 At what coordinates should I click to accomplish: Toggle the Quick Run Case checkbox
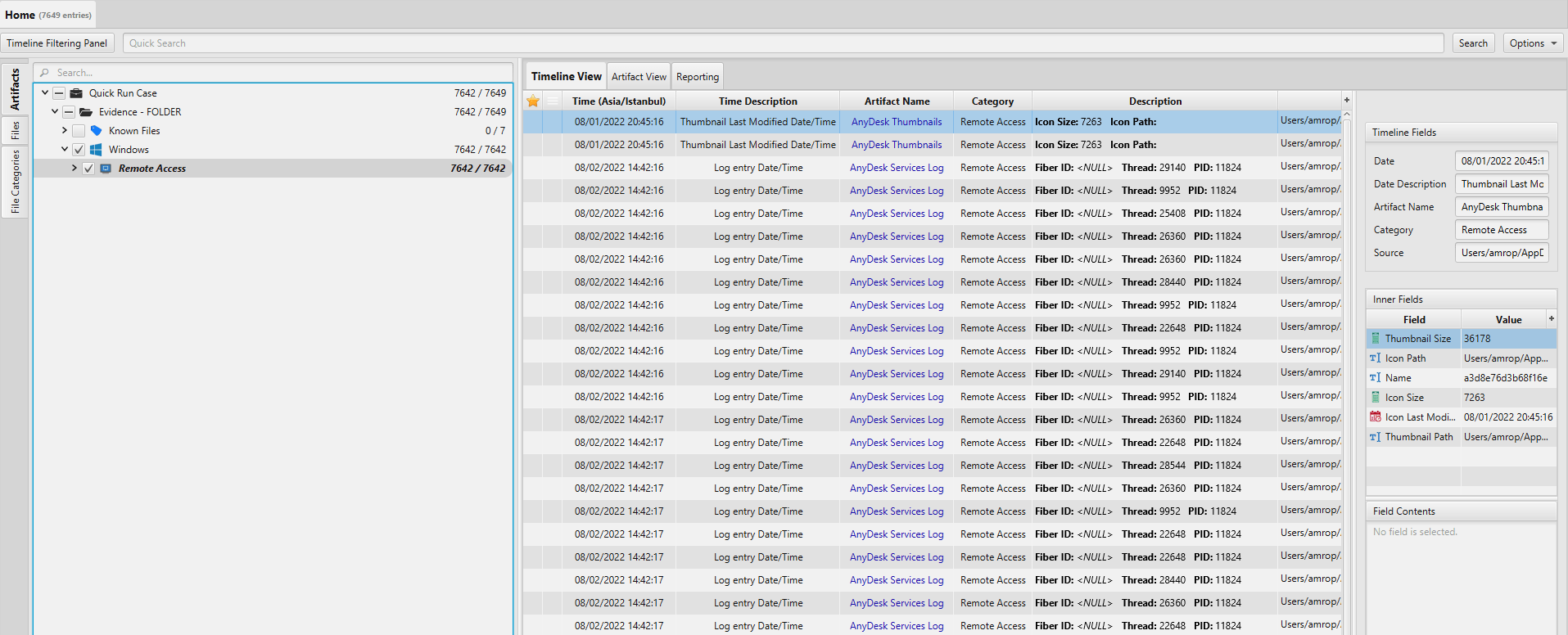(x=59, y=93)
